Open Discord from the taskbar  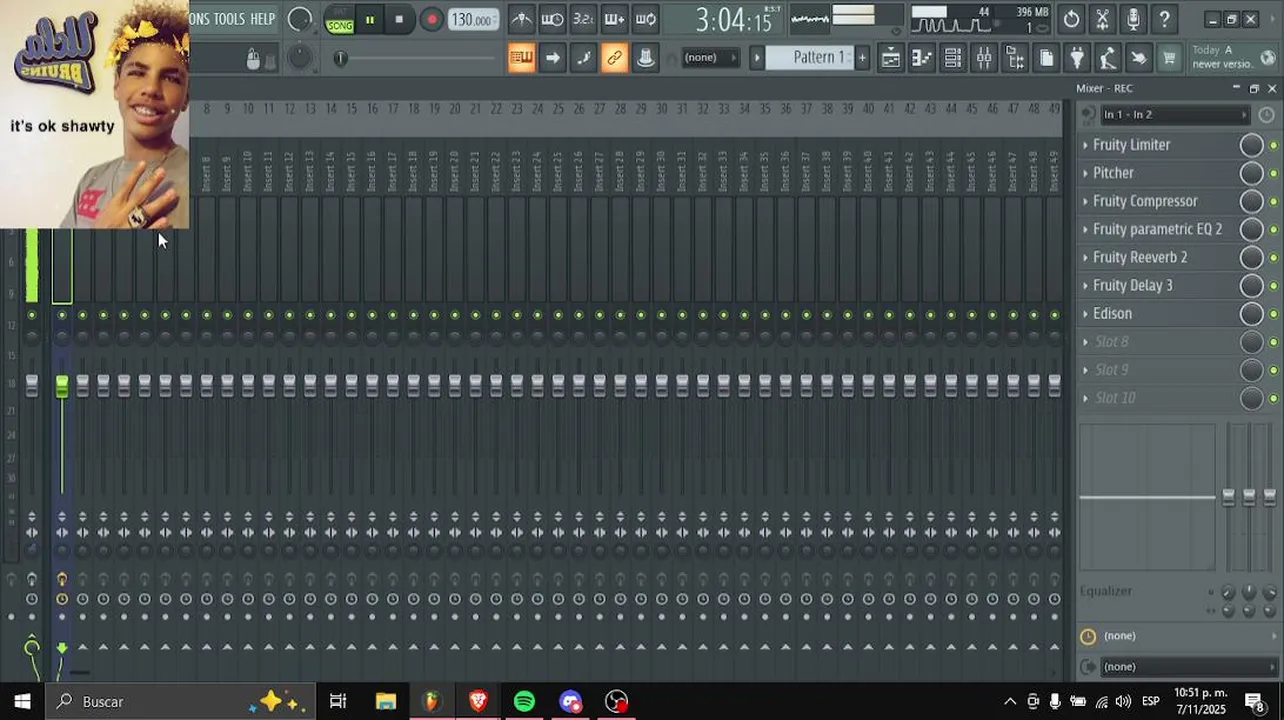pyautogui.click(x=570, y=701)
